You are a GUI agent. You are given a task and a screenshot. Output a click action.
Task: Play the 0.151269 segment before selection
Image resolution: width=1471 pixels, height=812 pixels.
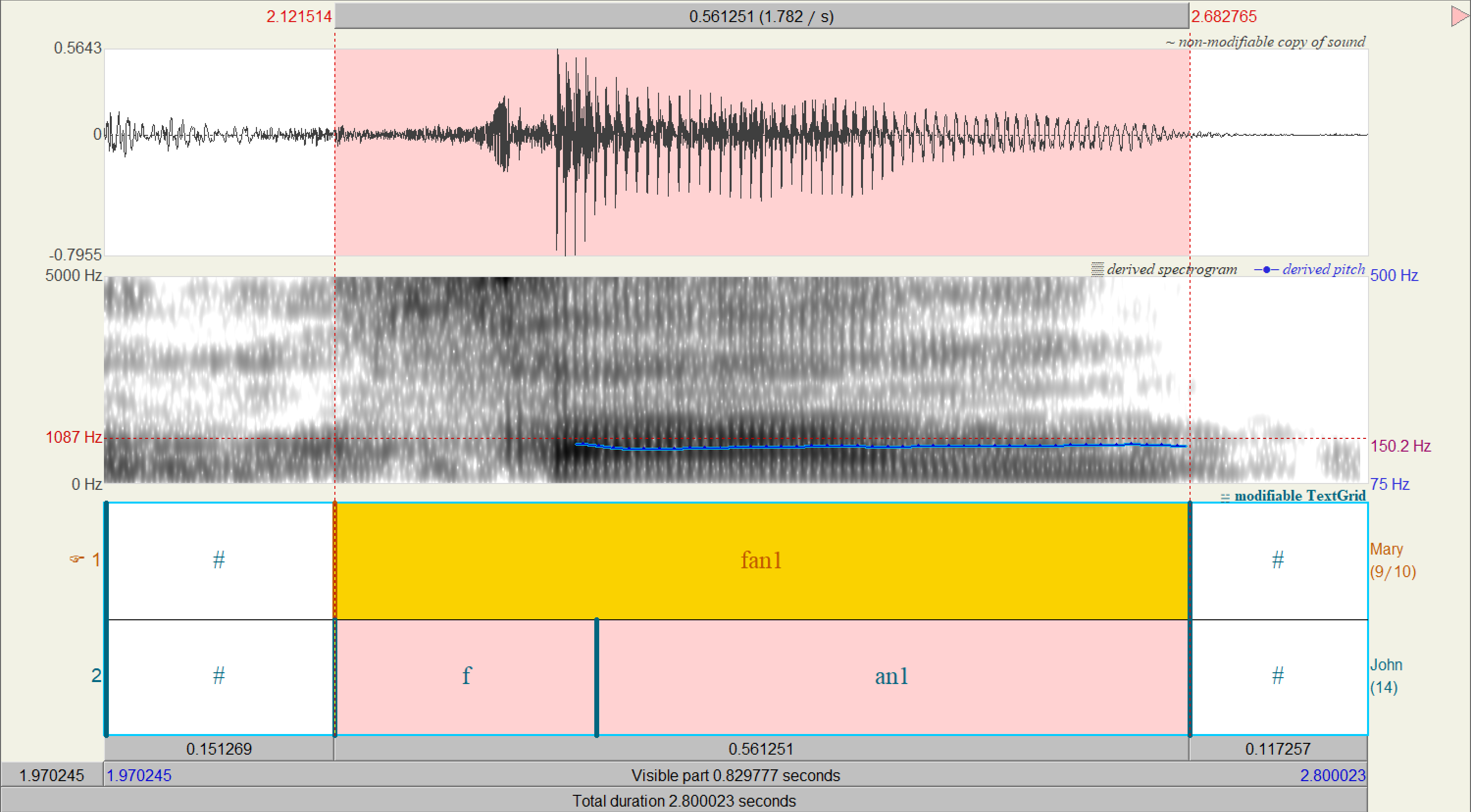[219, 749]
